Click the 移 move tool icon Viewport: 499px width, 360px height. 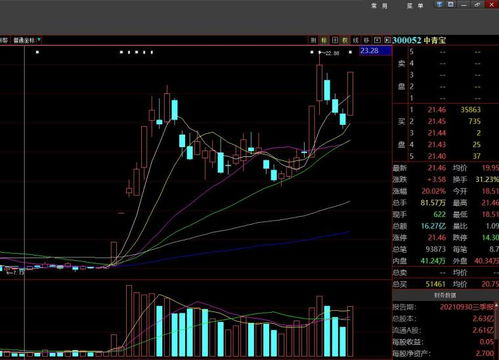tap(366, 40)
